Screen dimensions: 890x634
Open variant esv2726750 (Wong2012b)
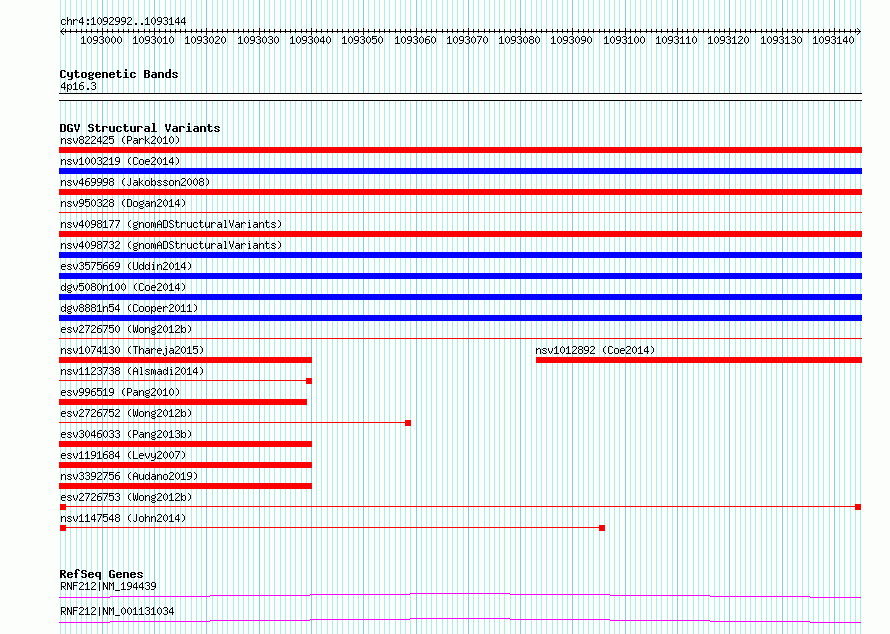pos(126,329)
